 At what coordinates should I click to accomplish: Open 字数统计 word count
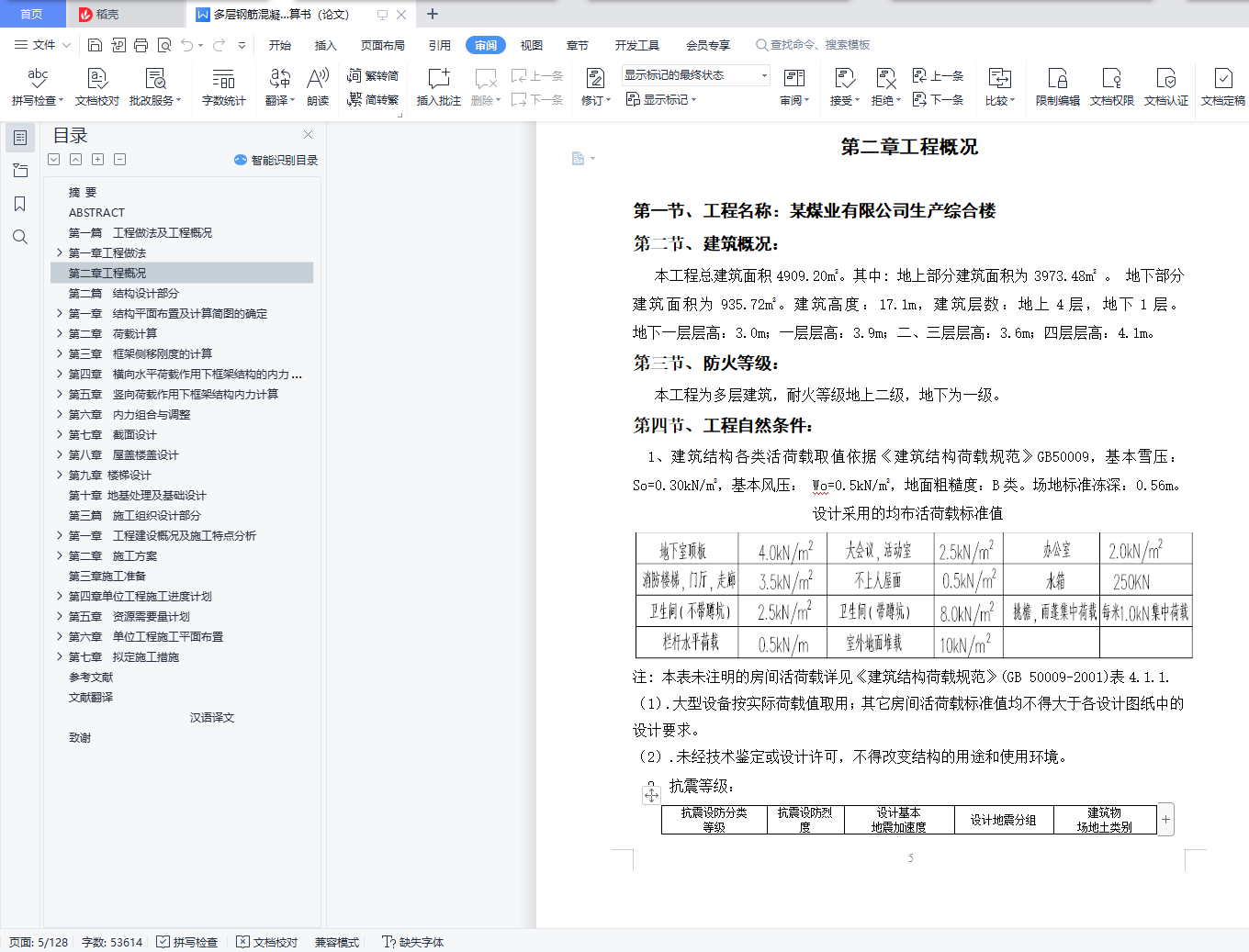(224, 87)
